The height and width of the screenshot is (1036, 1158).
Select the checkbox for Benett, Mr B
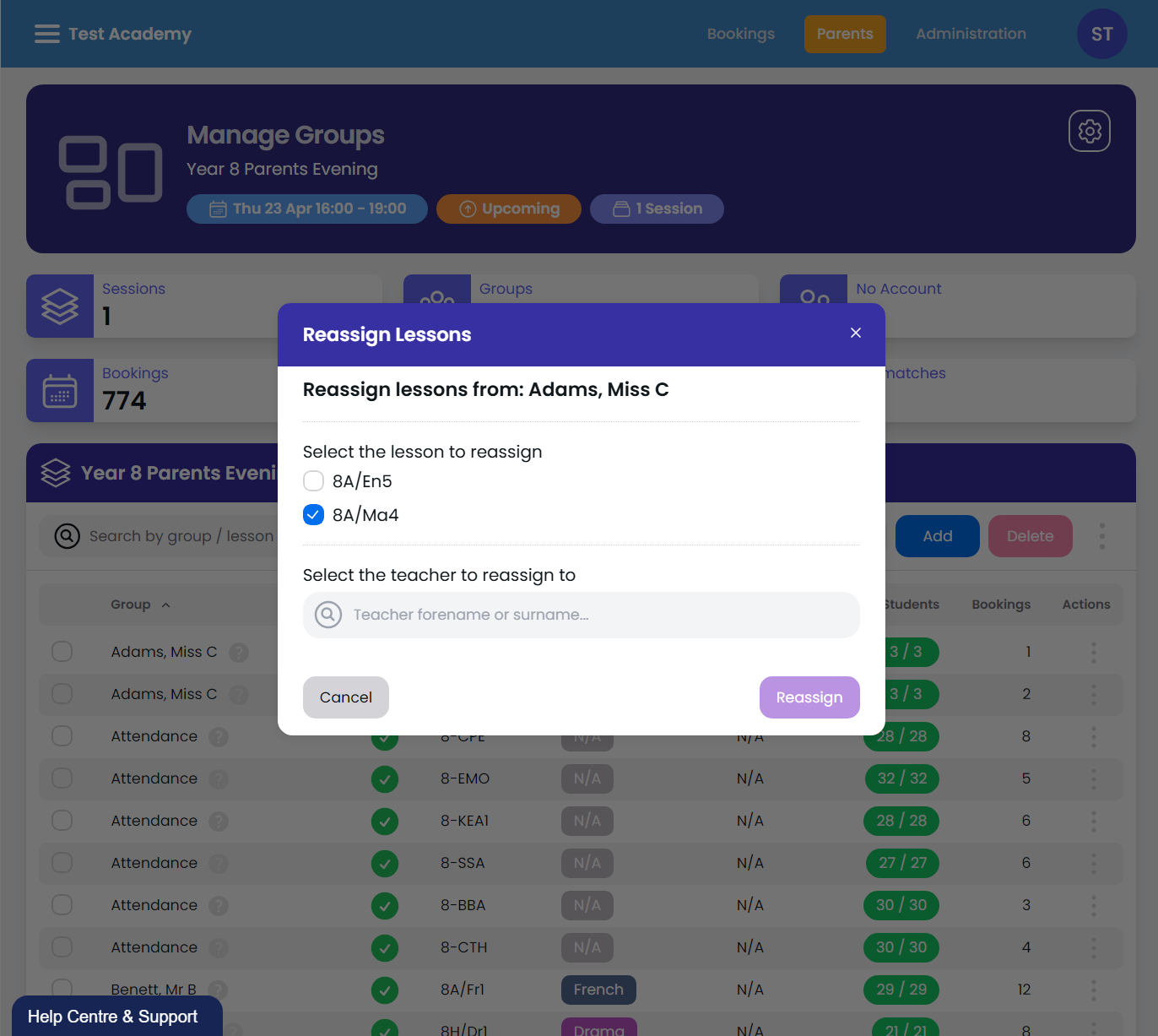62,989
